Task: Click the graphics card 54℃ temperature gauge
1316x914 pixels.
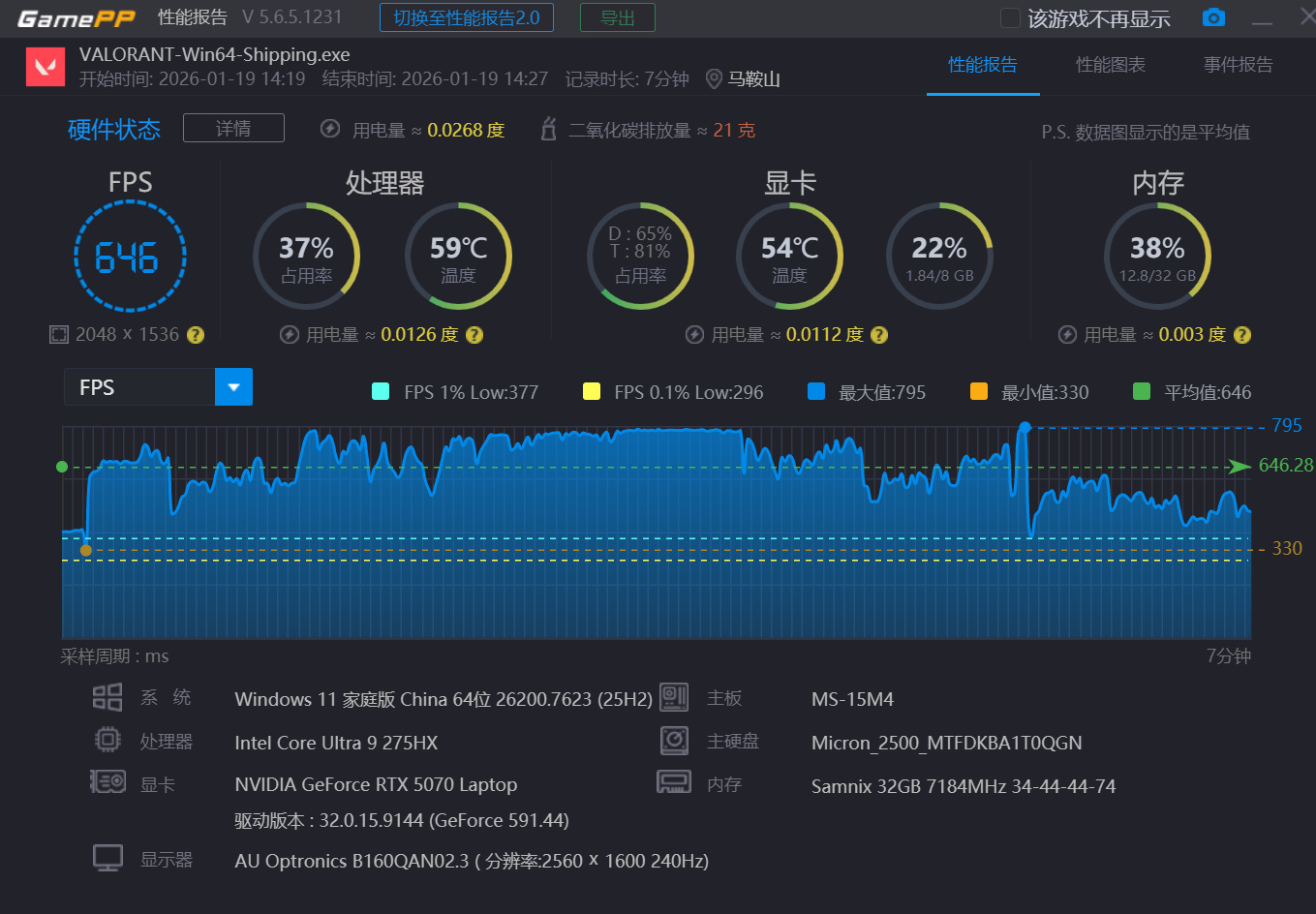Action: pos(789,257)
